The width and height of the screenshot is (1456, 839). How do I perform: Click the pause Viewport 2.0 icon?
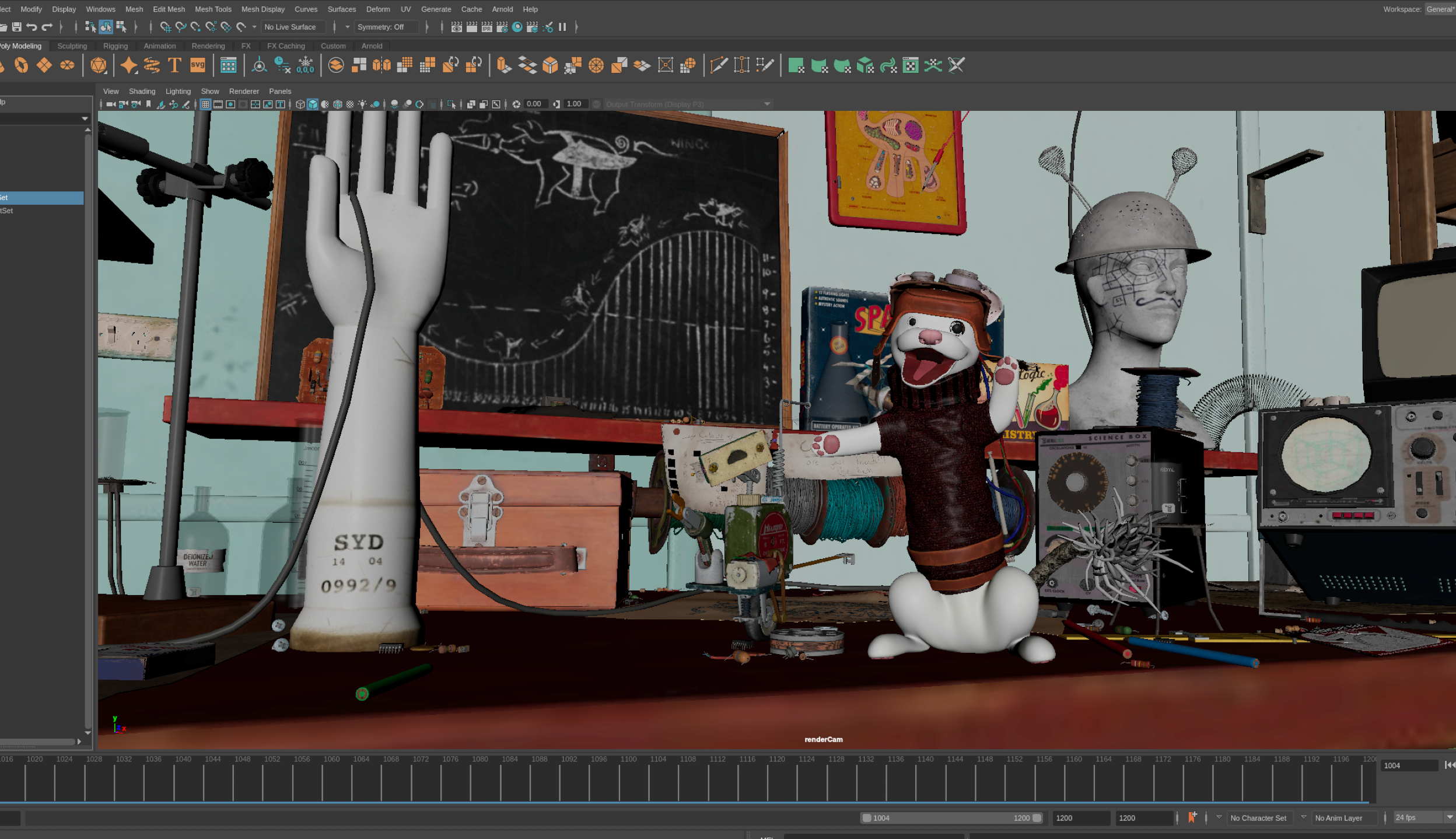pyautogui.click(x=562, y=27)
